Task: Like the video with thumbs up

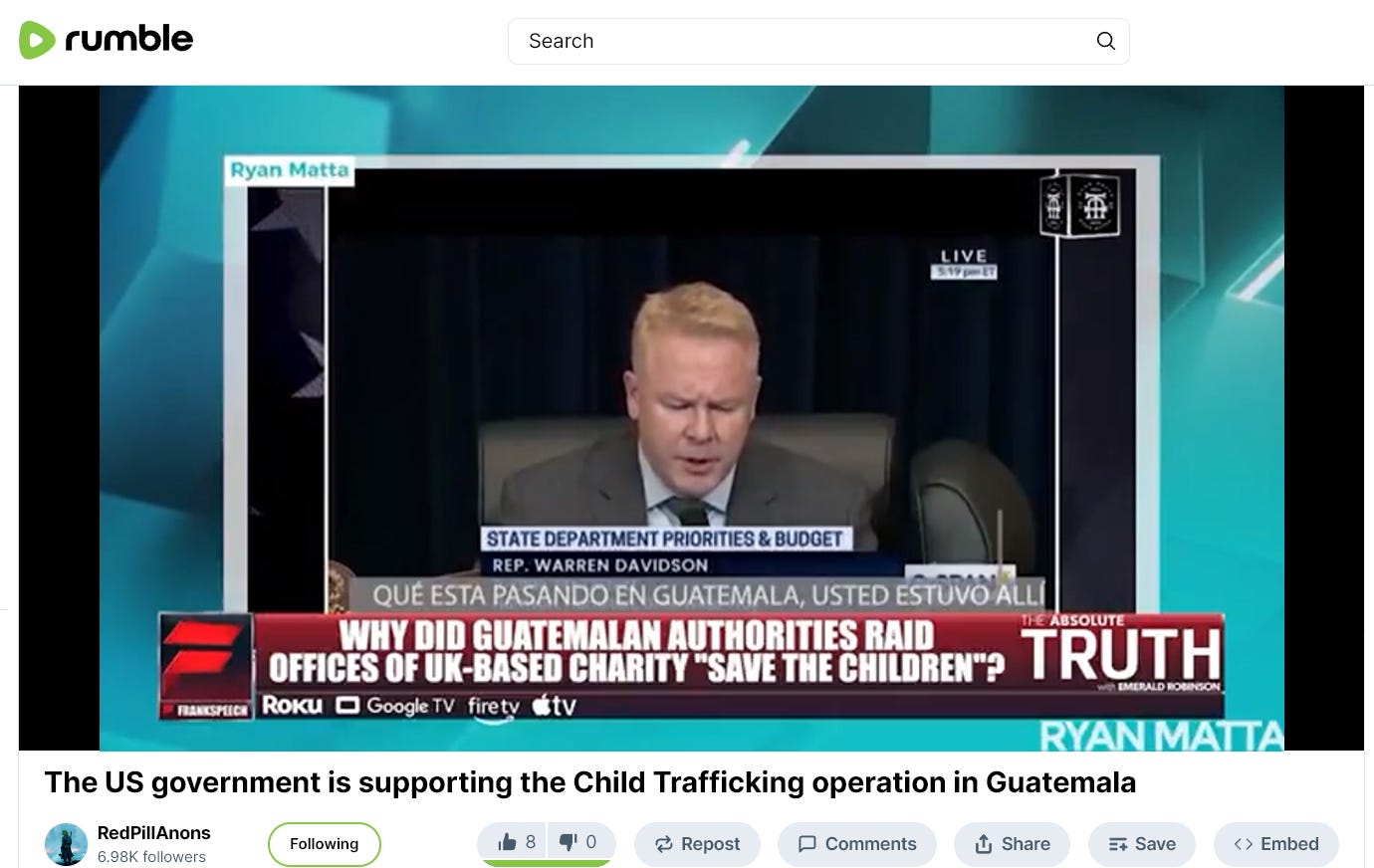Action: tap(517, 843)
